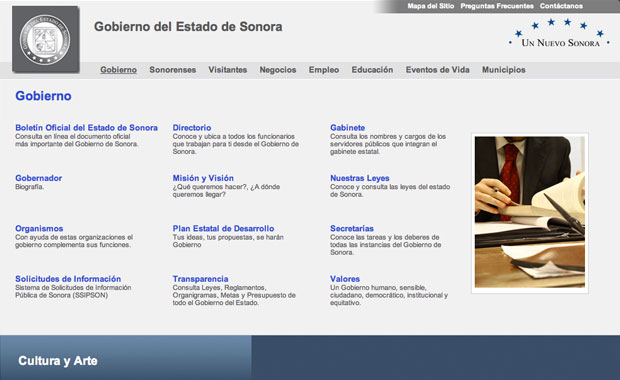The height and width of the screenshot is (380, 620).
Task: Open the Educación menu item
Action: coord(372,70)
